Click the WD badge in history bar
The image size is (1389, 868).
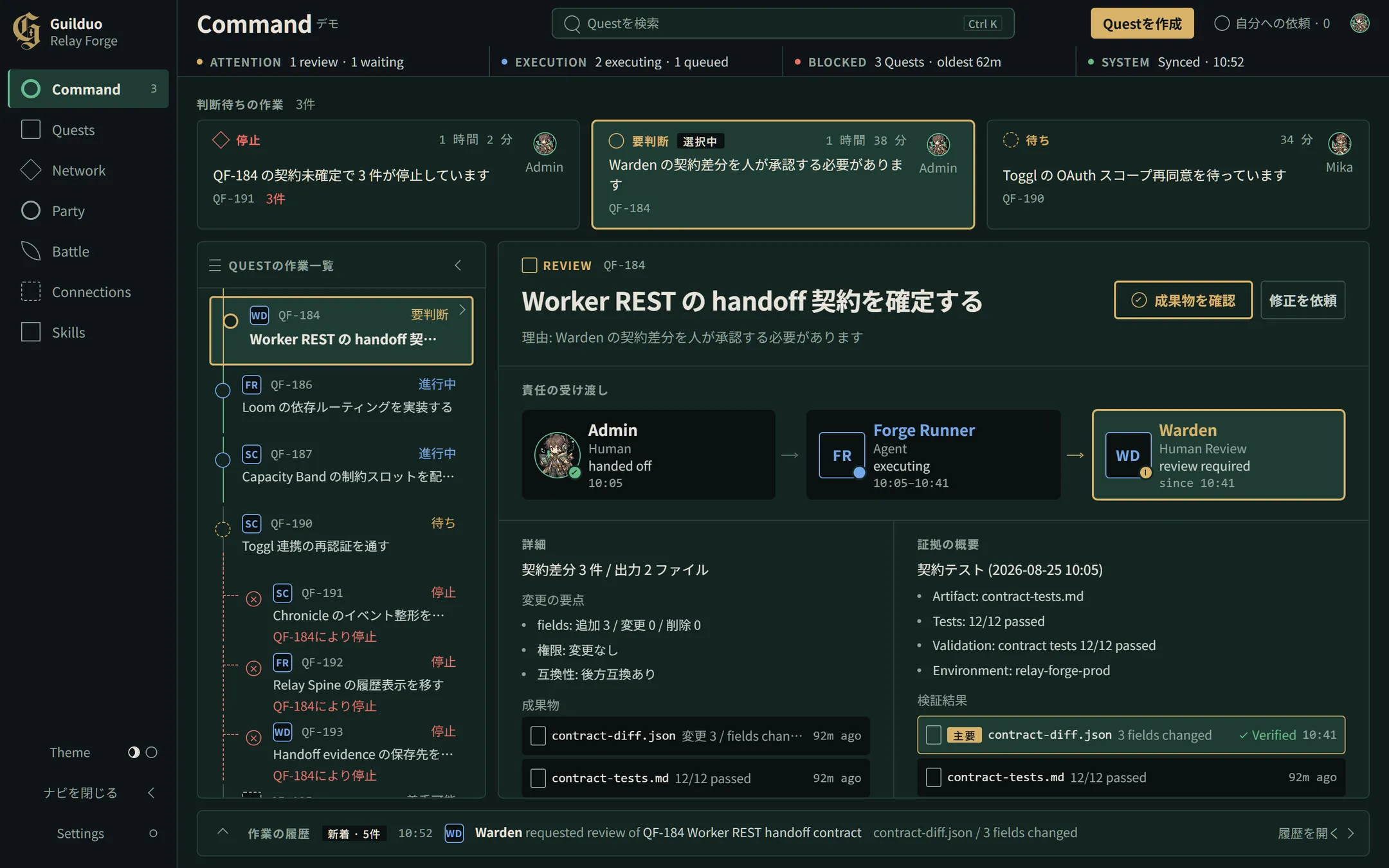(x=454, y=833)
